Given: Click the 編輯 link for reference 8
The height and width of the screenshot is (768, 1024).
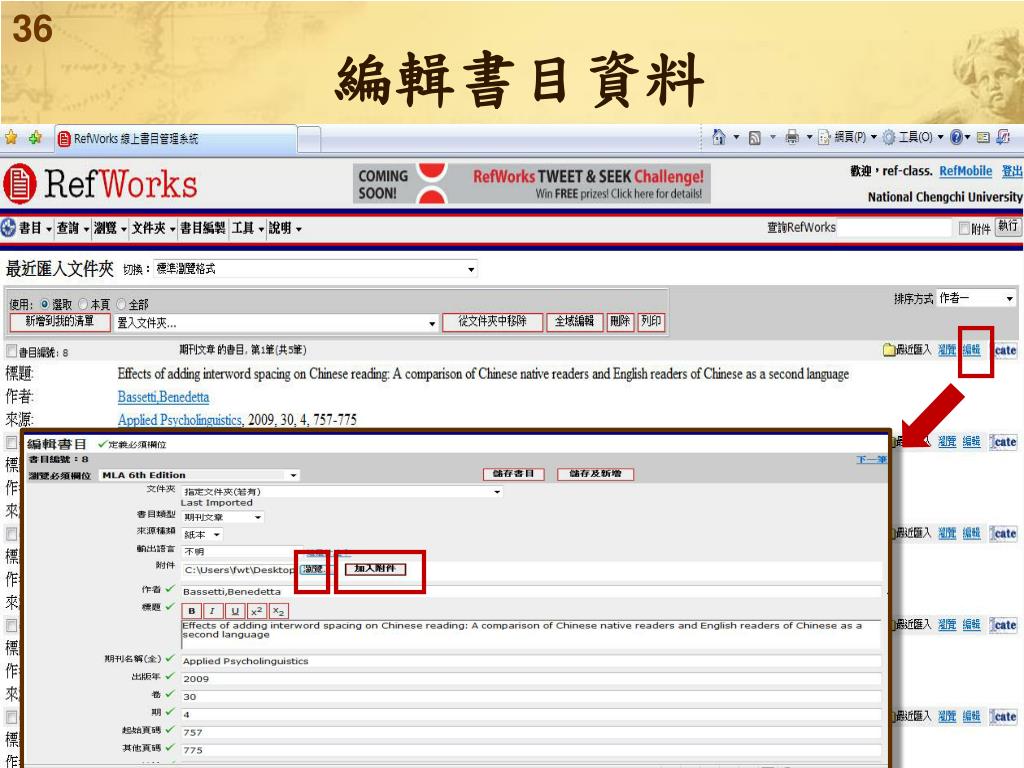Looking at the screenshot, I should (x=971, y=350).
